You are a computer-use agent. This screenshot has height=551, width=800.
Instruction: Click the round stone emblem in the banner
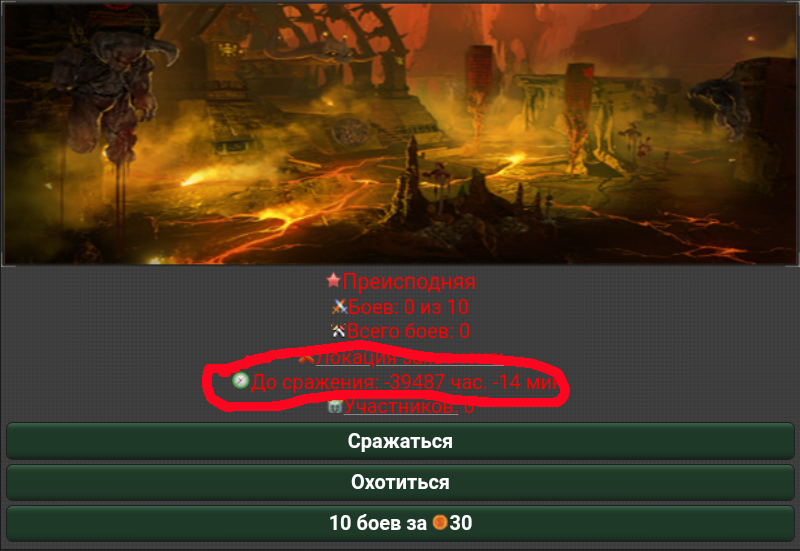pyautogui.click(x=351, y=132)
